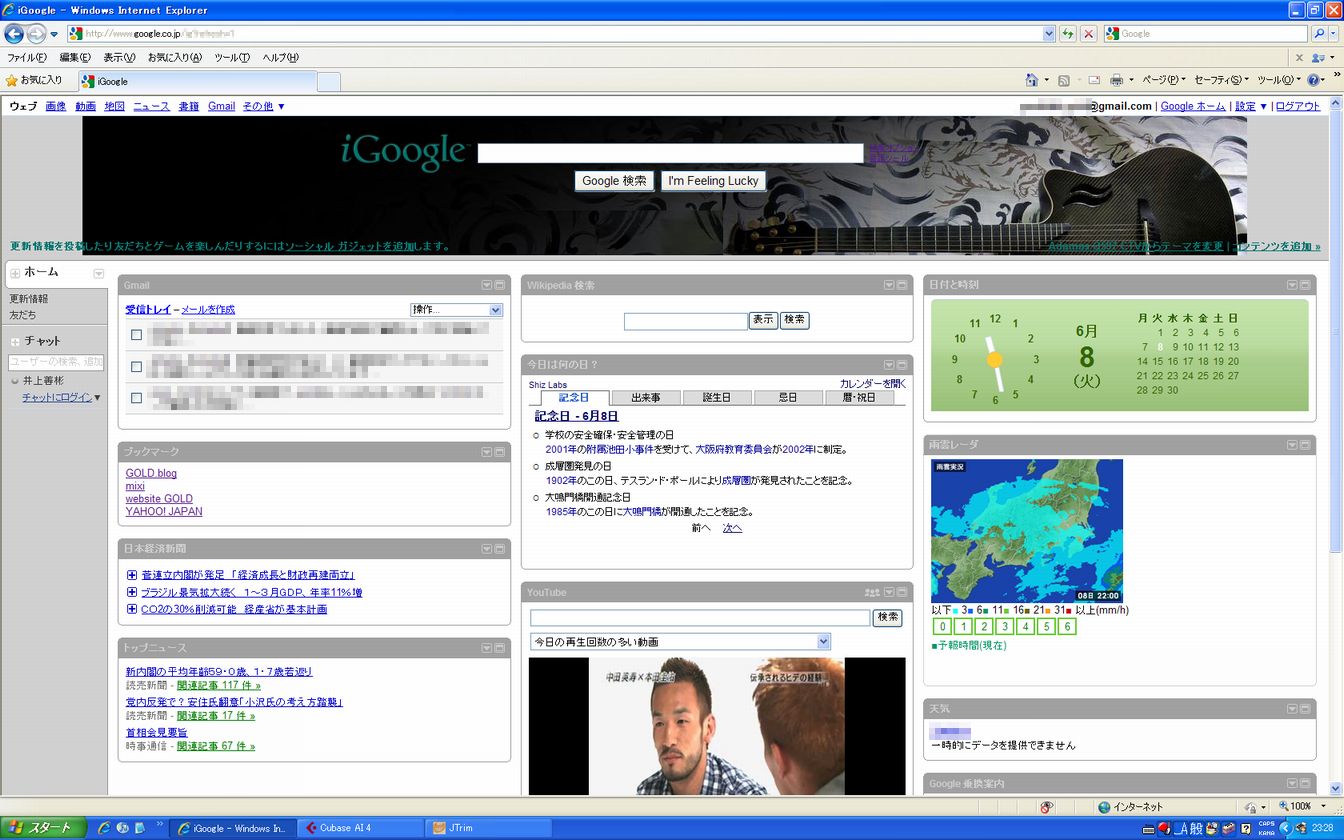Select radar time frame 3
The height and width of the screenshot is (840, 1344).
[x=1005, y=627]
